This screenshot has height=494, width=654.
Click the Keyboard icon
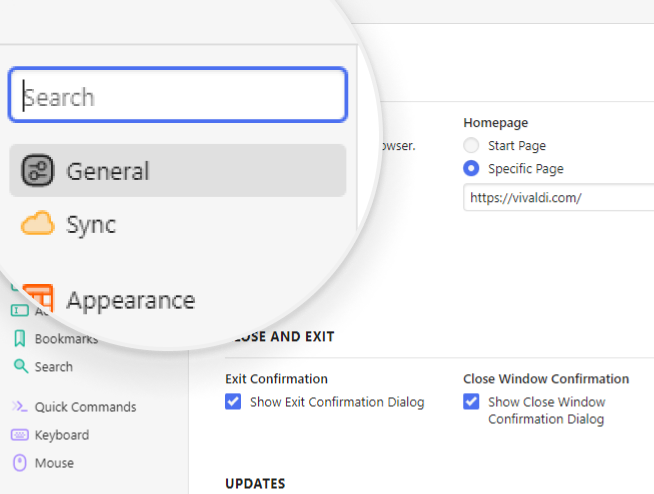[20, 435]
